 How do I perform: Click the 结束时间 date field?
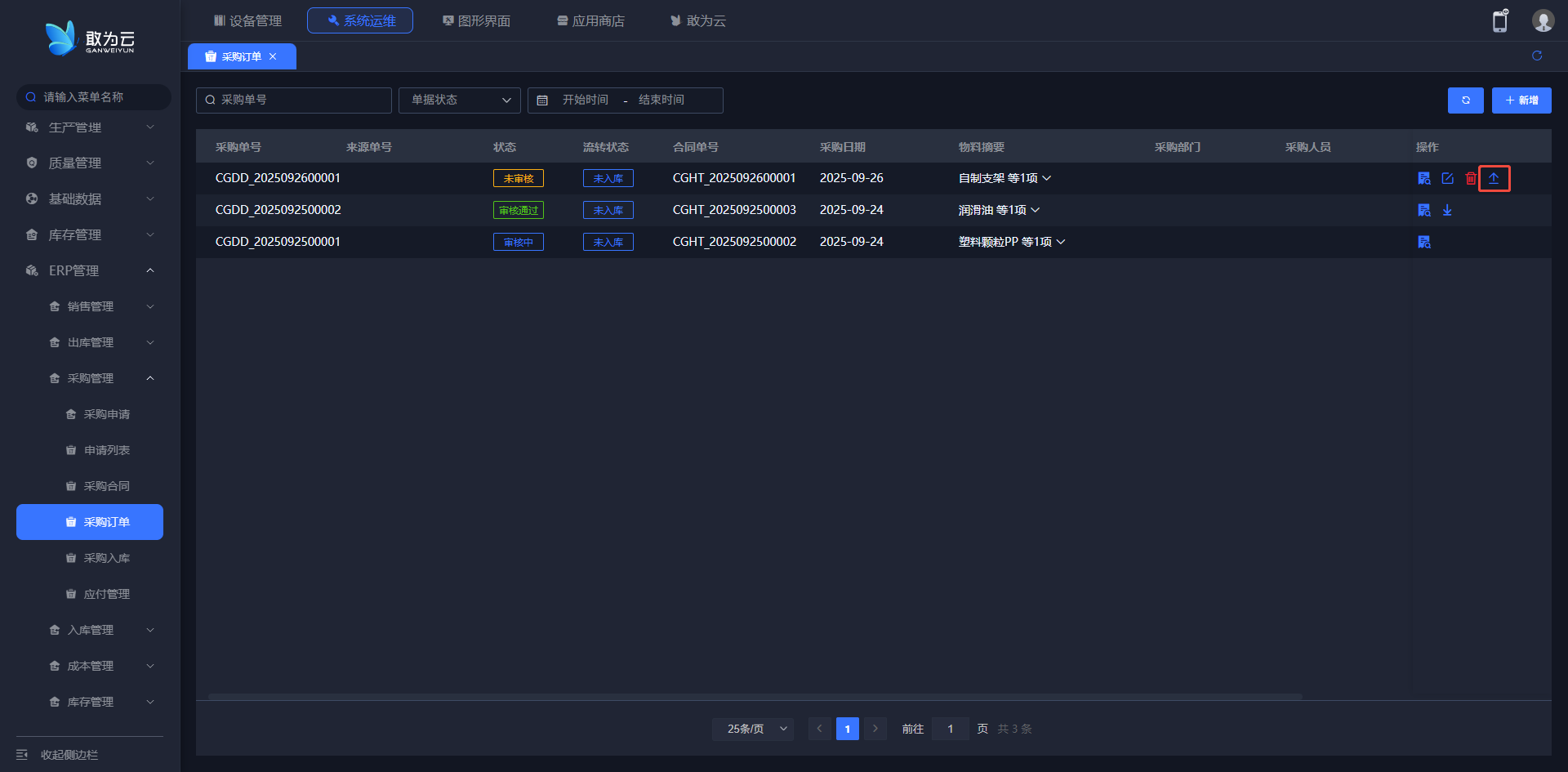(661, 100)
